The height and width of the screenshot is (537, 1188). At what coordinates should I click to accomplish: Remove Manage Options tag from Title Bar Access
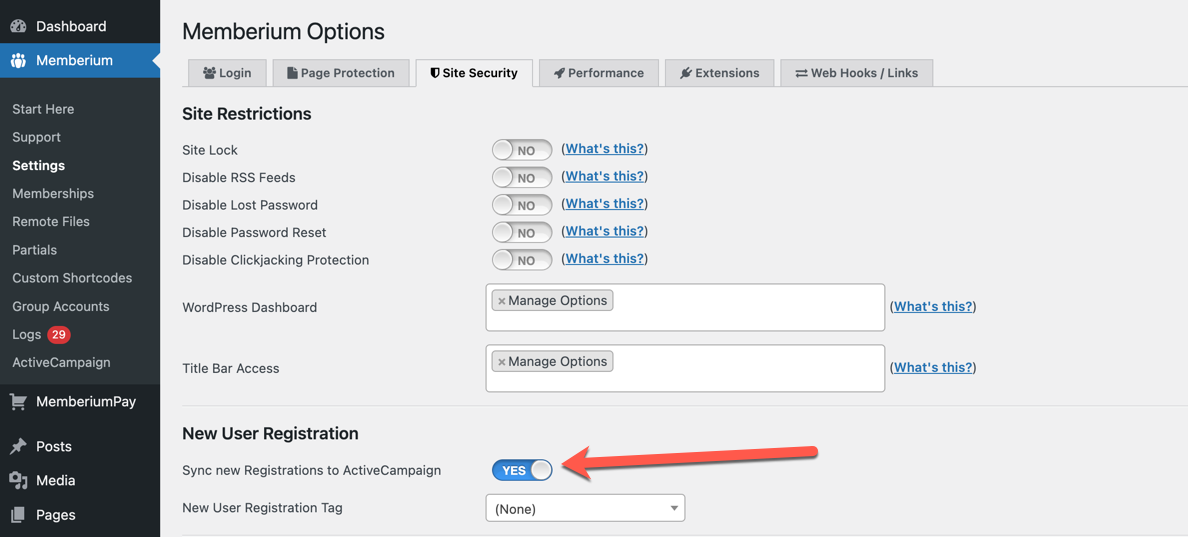(x=502, y=363)
